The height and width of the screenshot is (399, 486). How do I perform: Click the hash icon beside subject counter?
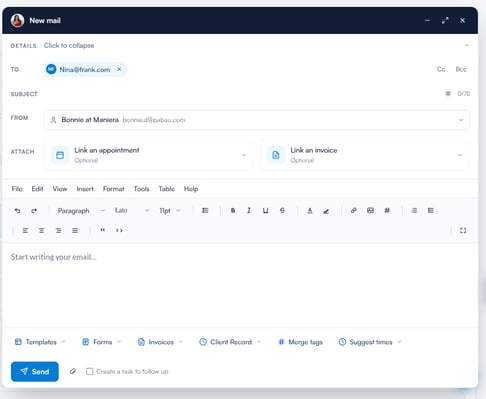point(448,93)
